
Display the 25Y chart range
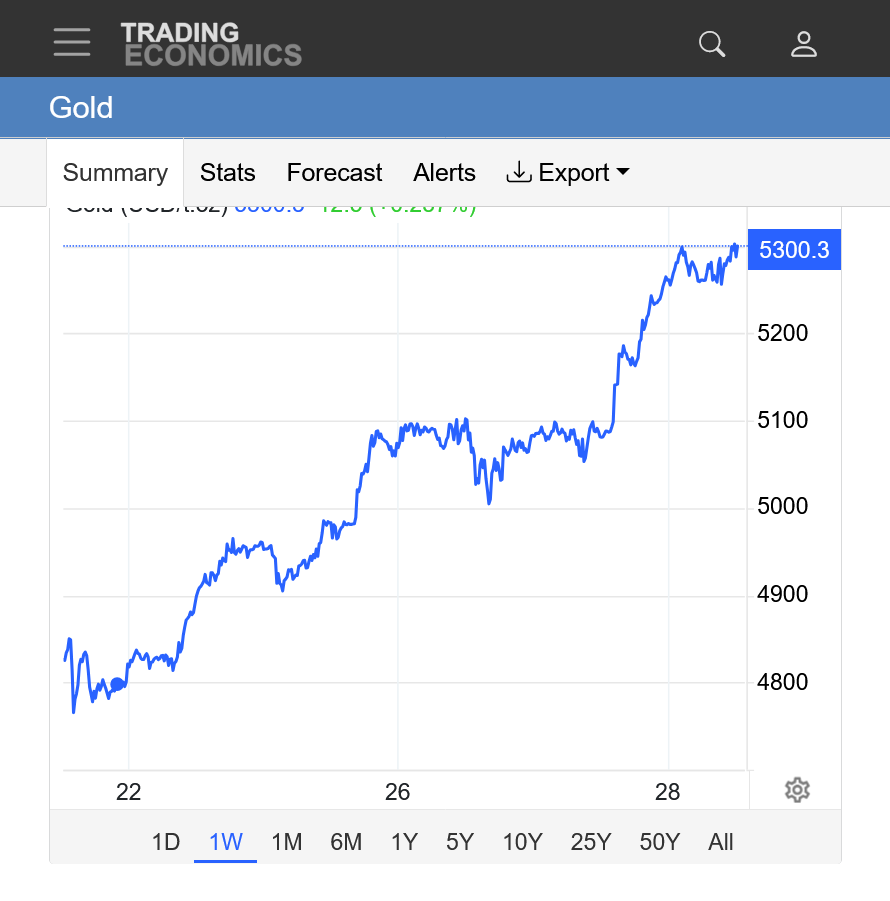point(591,842)
